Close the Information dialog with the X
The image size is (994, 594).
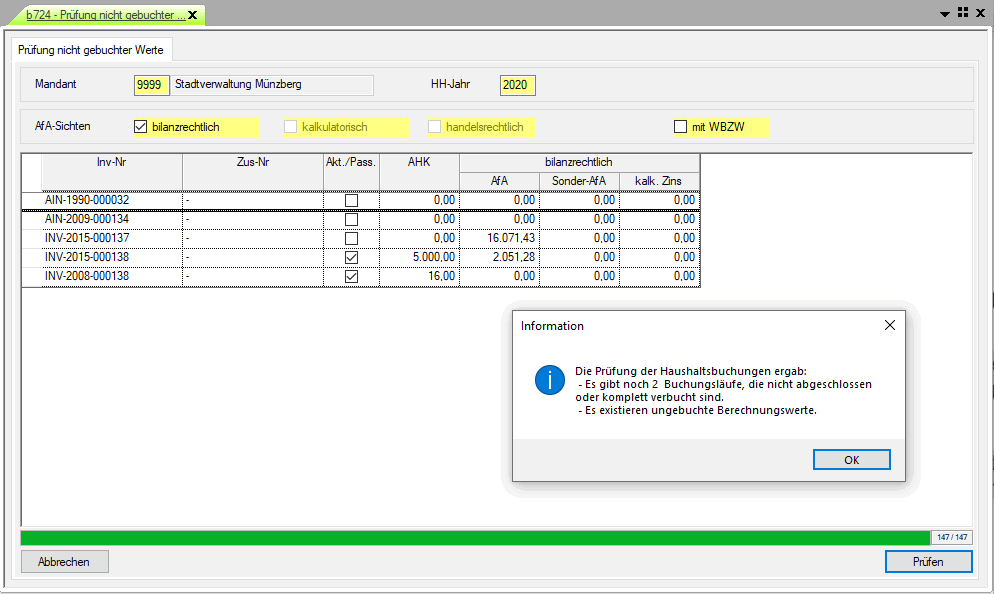pos(890,325)
